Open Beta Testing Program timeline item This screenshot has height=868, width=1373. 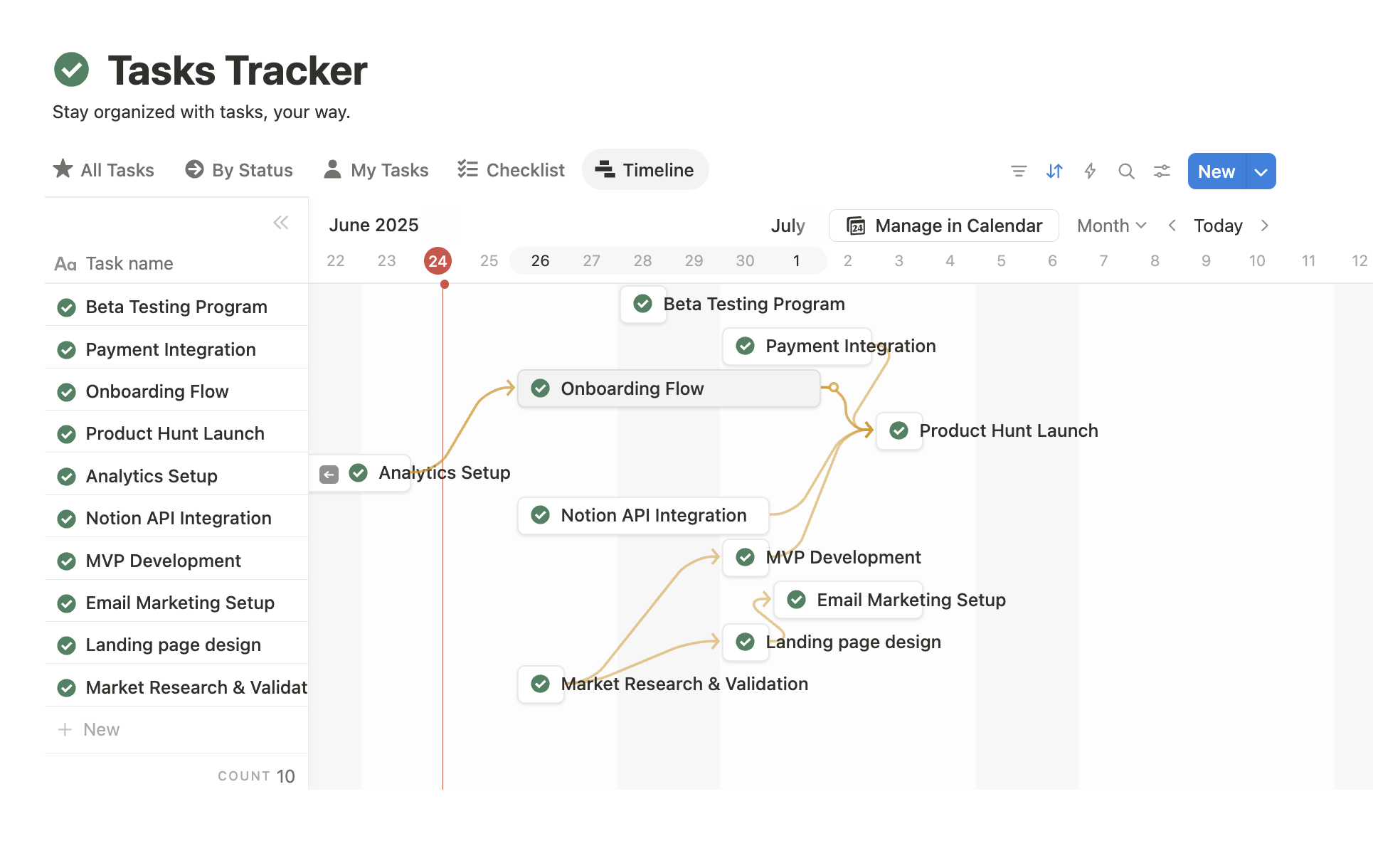tap(643, 304)
